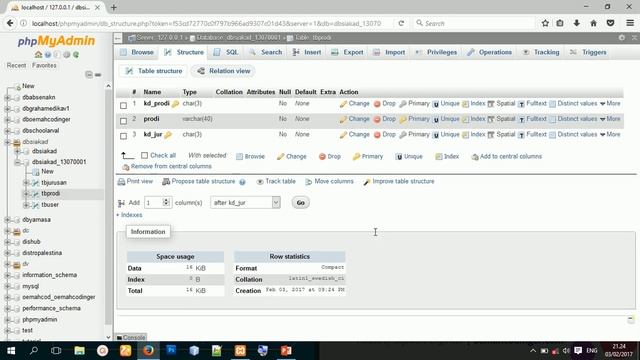Click the phpMyAdmin home icon

click(38, 54)
